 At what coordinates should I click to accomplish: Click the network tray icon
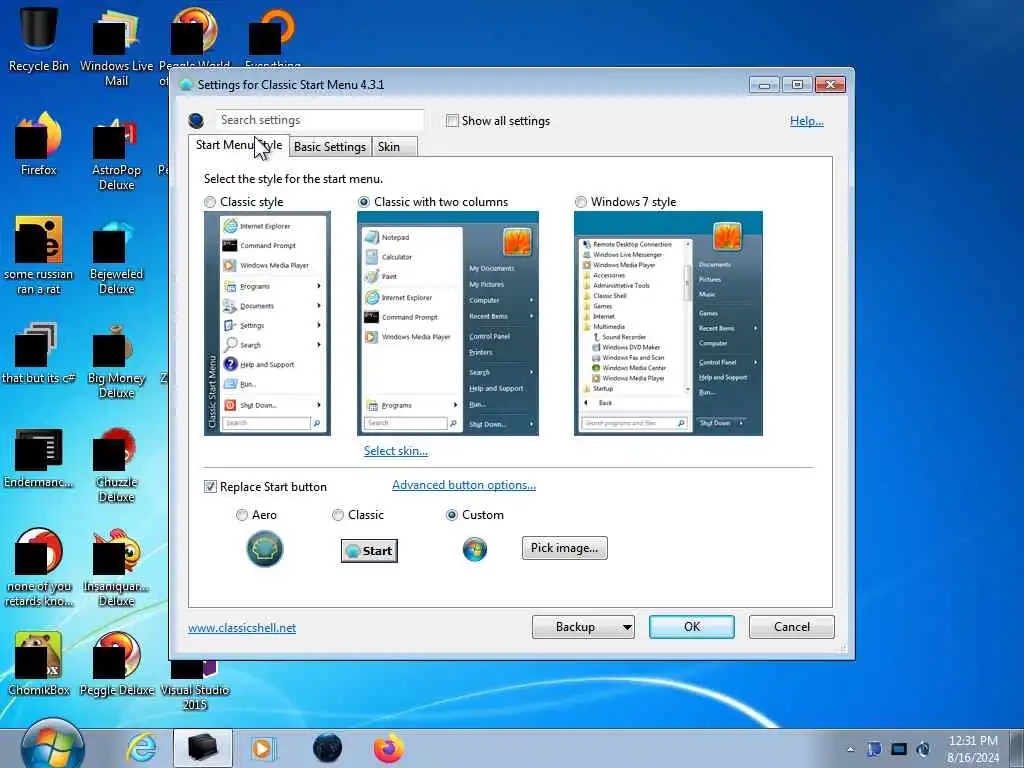tap(899, 749)
